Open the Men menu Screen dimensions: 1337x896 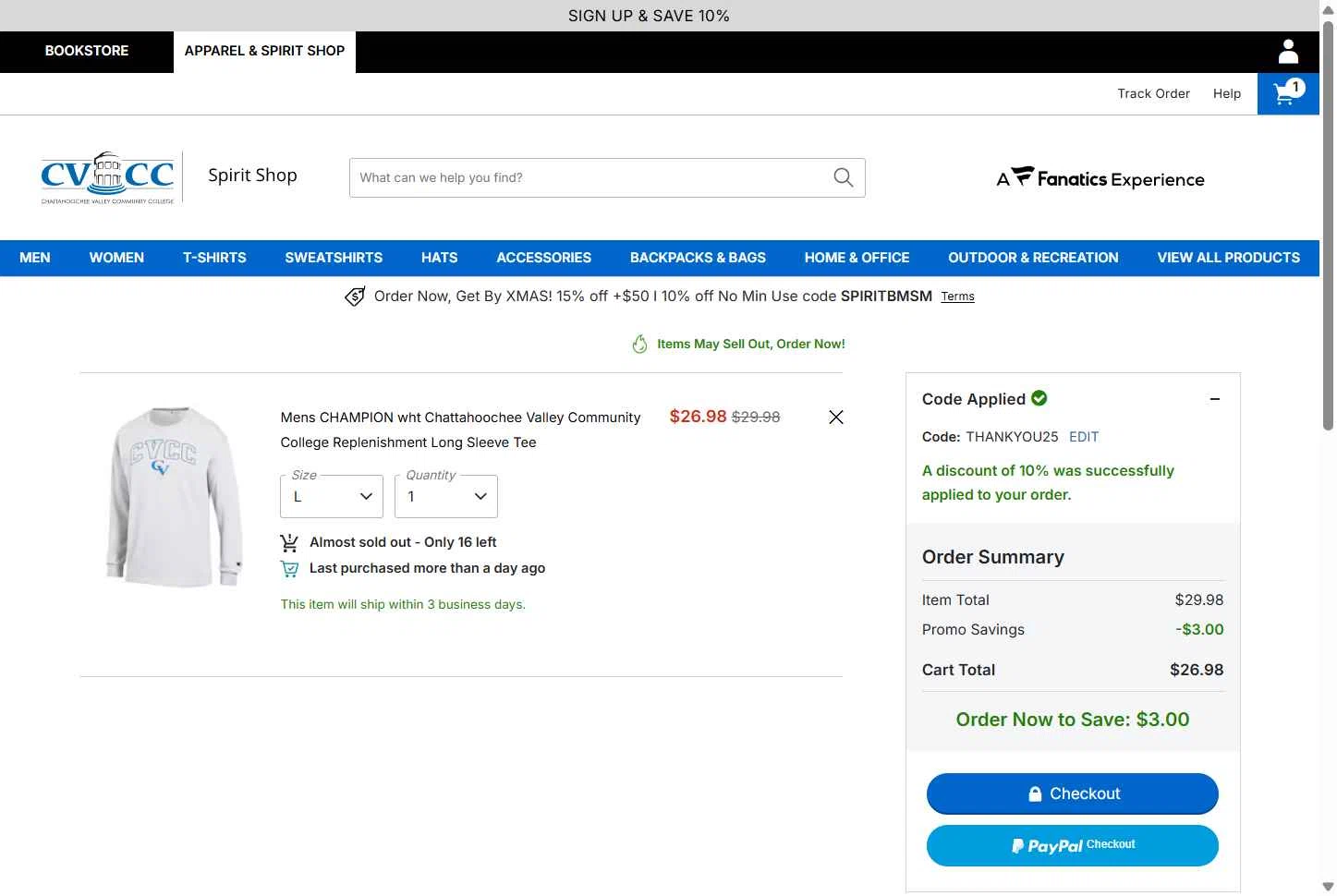point(35,258)
